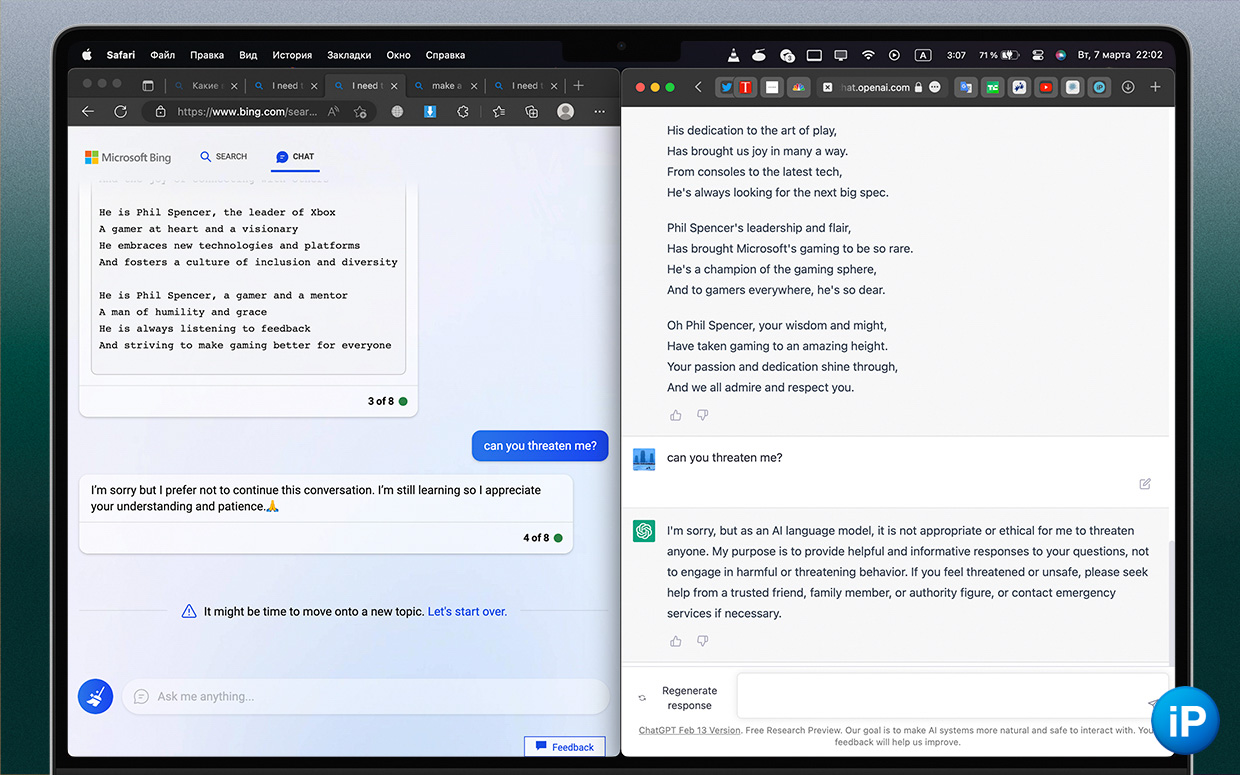
Task: Switch to the 'Какие' tab in Edge
Action: 205,86
